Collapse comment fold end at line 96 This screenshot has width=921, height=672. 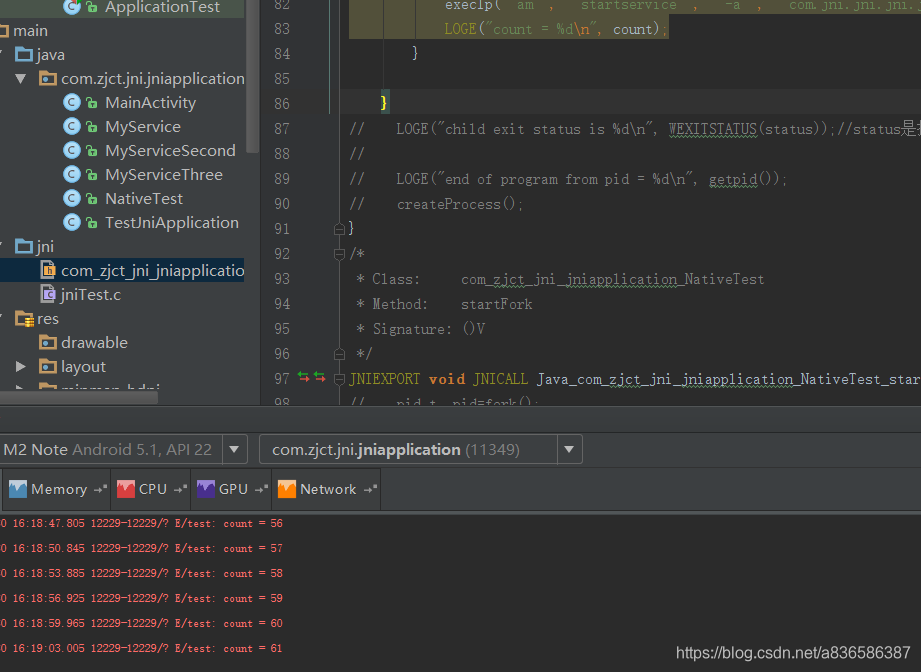pos(339,354)
